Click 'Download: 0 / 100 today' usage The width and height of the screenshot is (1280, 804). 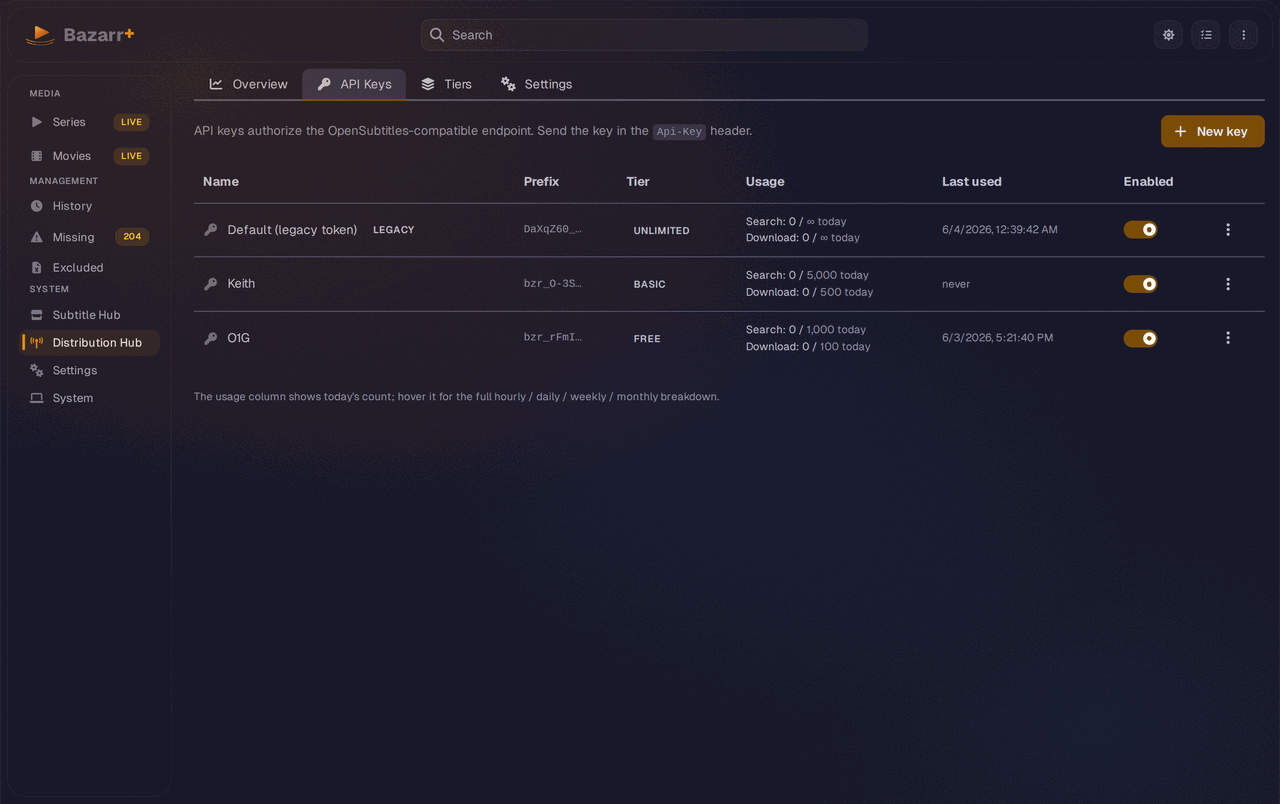pyautogui.click(x=808, y=347)
